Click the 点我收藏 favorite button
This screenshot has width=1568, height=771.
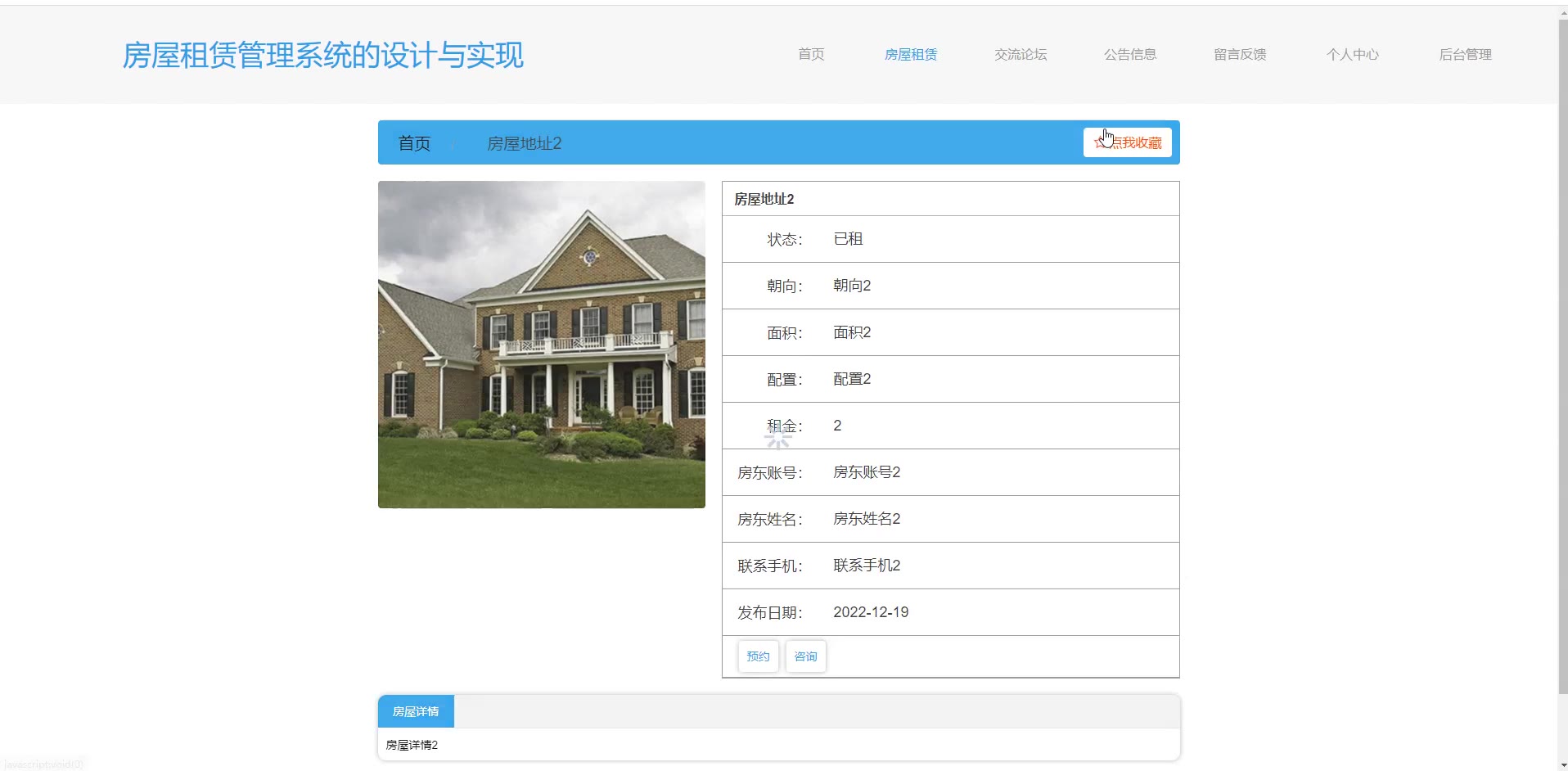(1128, 142)
